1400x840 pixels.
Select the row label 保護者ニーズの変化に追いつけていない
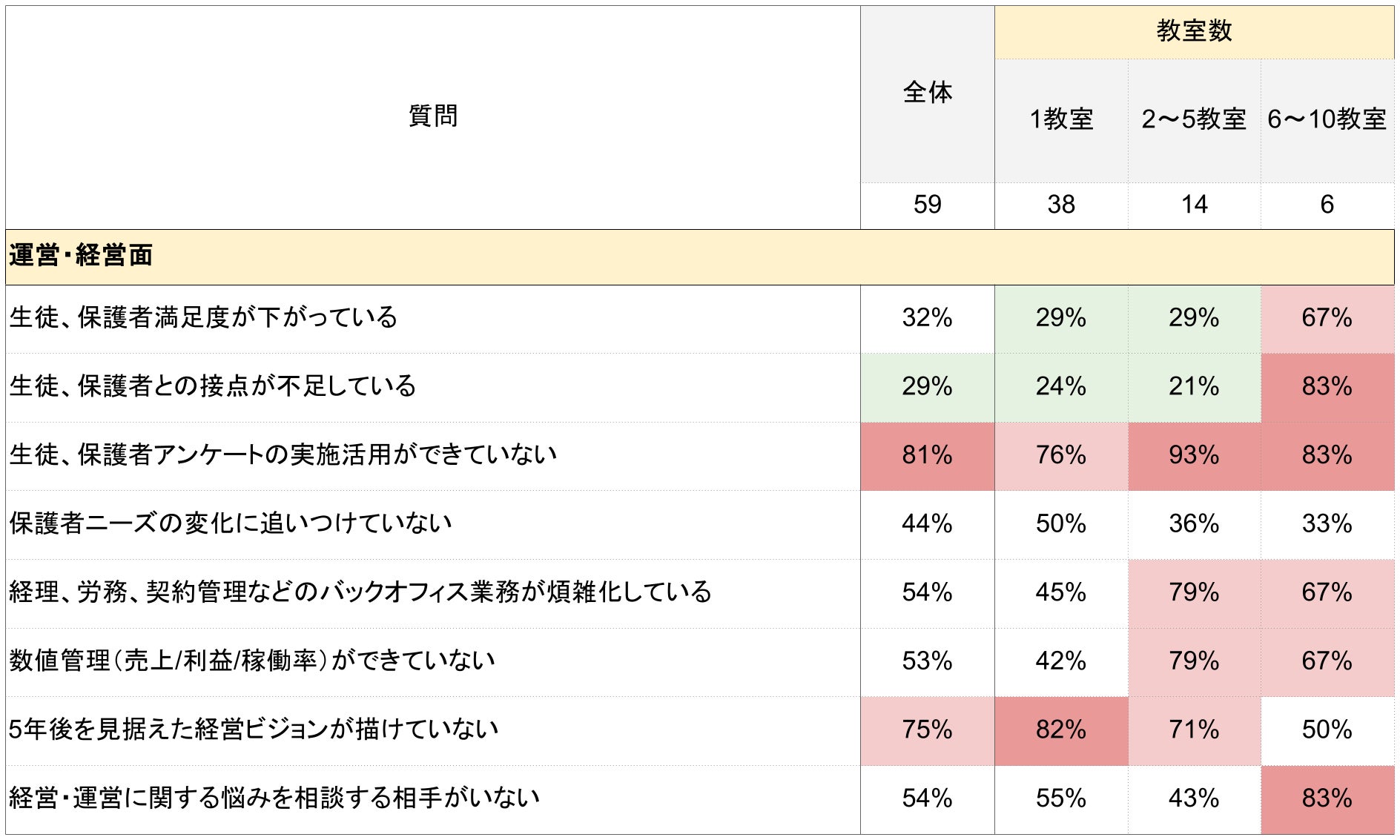pos(231,523)
